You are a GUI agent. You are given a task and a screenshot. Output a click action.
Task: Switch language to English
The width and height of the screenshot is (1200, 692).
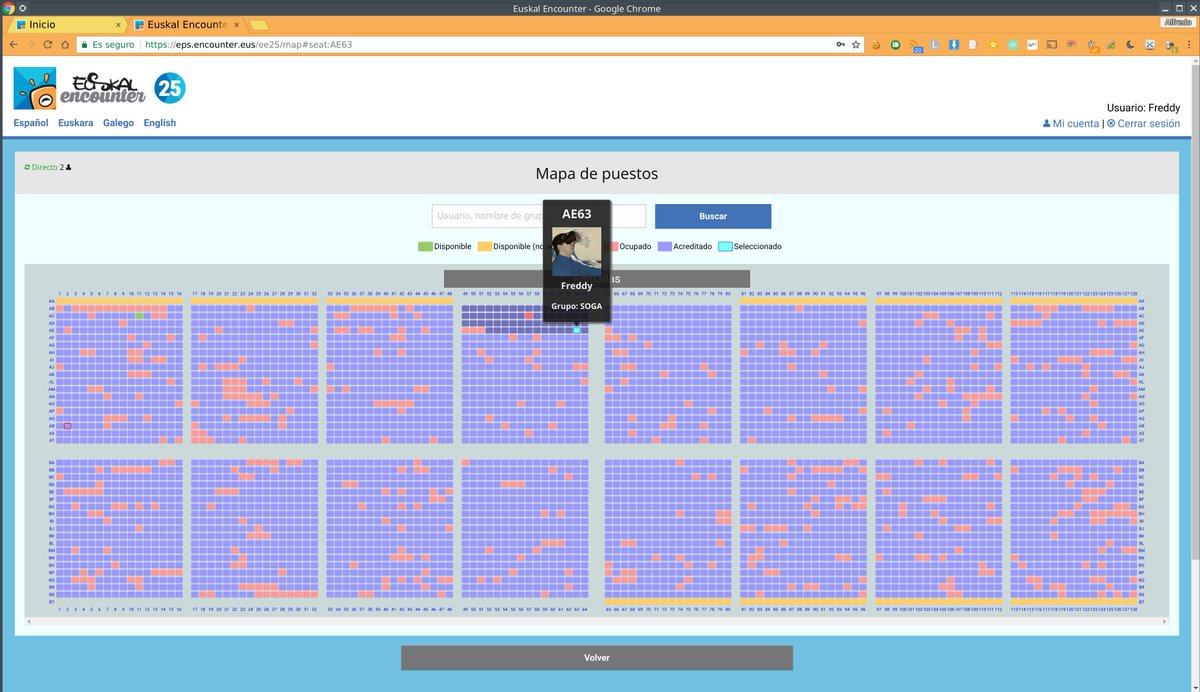[160, 123]
